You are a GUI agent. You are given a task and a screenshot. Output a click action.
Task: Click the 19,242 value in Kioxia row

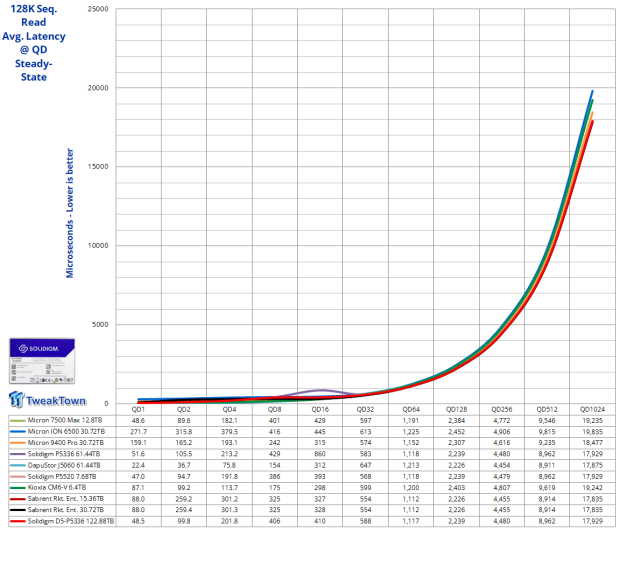592,488
